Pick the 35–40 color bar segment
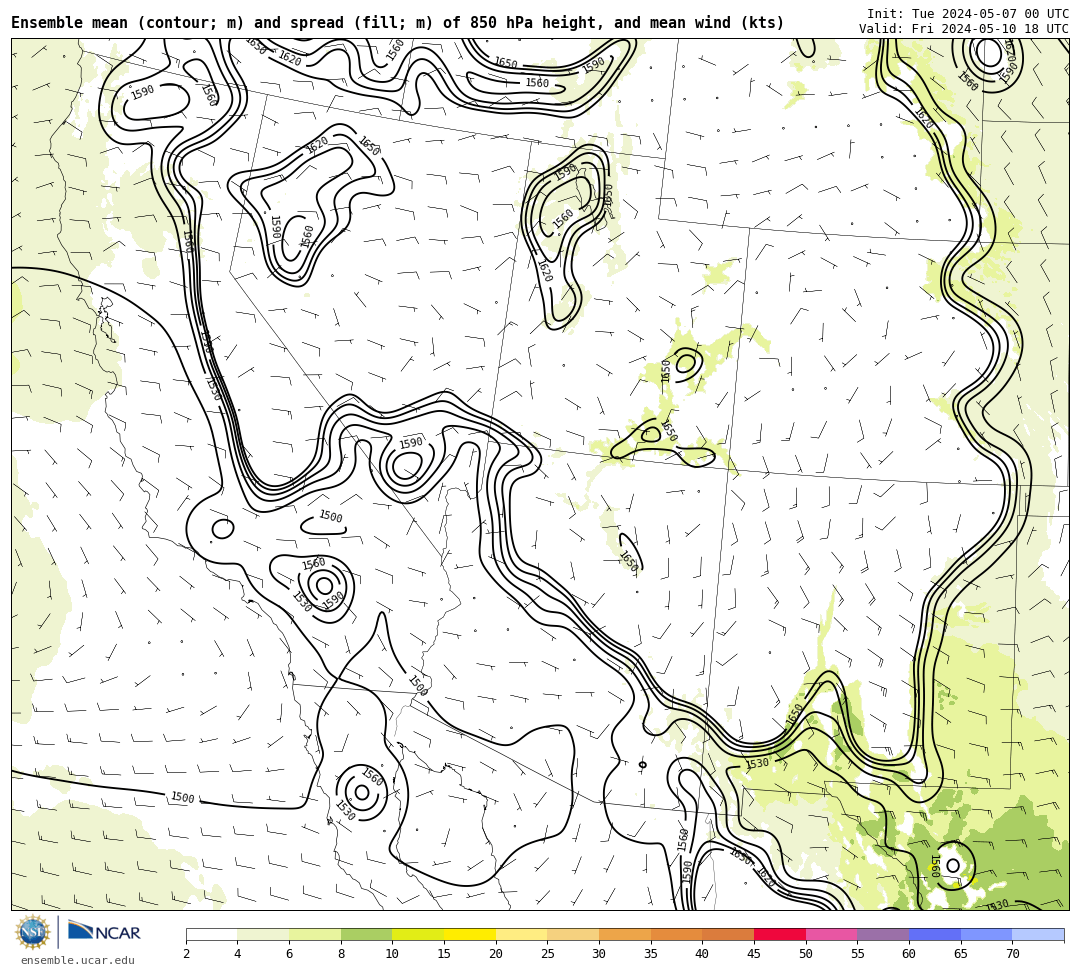 tap(676, 934)
